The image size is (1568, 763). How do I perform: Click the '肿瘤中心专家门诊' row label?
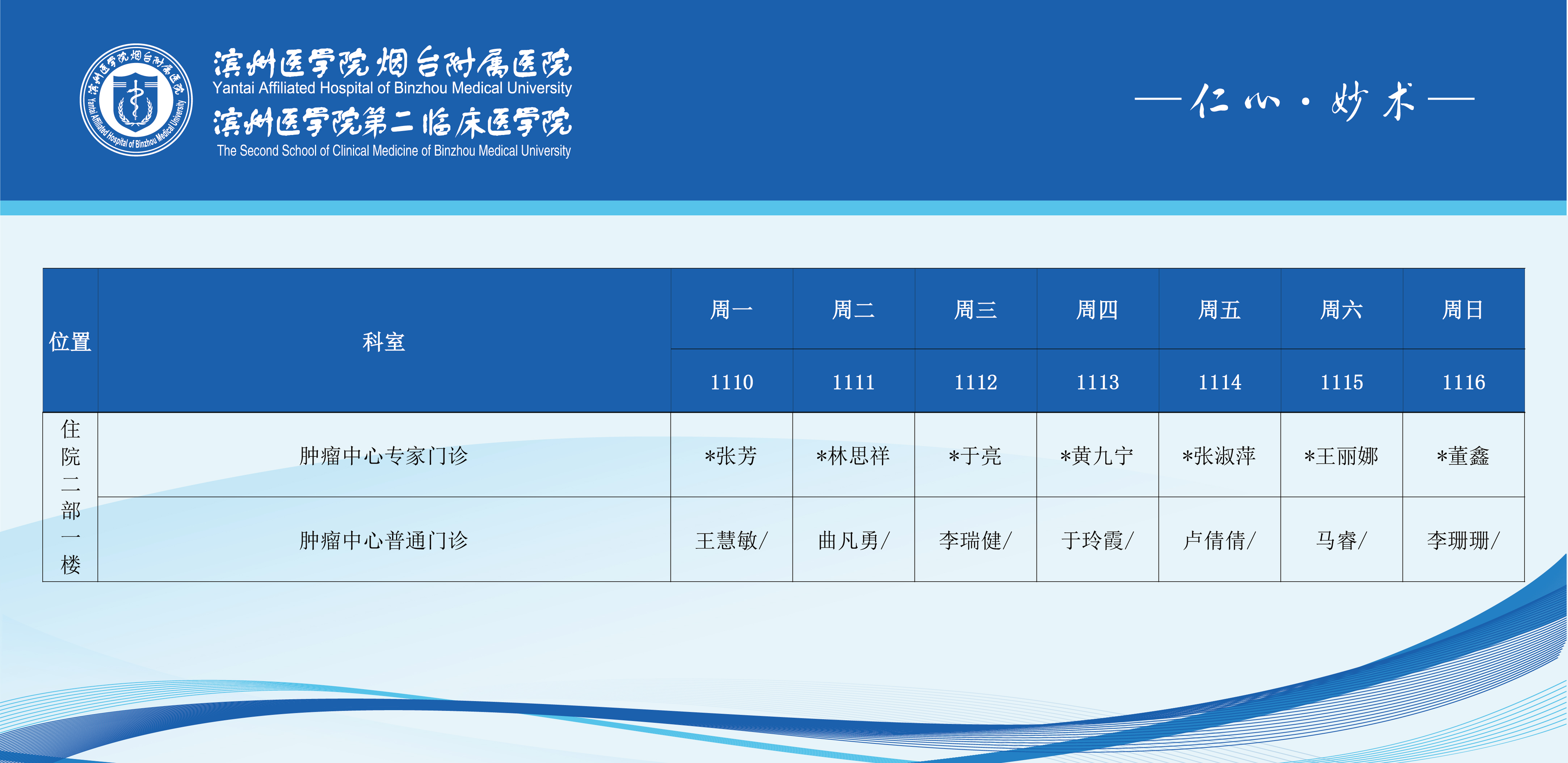click(x=383, y=456)
